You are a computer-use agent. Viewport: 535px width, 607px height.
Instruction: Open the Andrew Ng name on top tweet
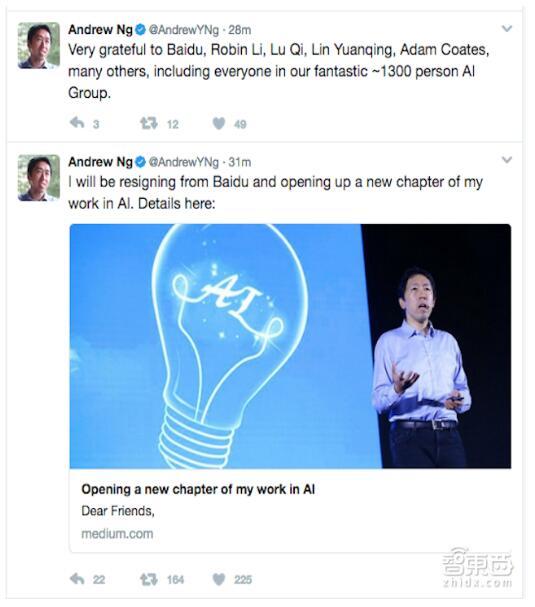click(x=101, y=30)
